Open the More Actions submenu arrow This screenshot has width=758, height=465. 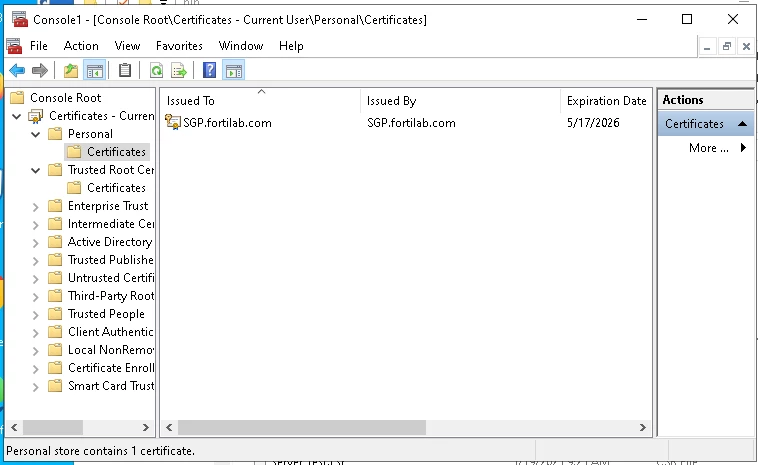pyautogui.click(x=743, y=148)
